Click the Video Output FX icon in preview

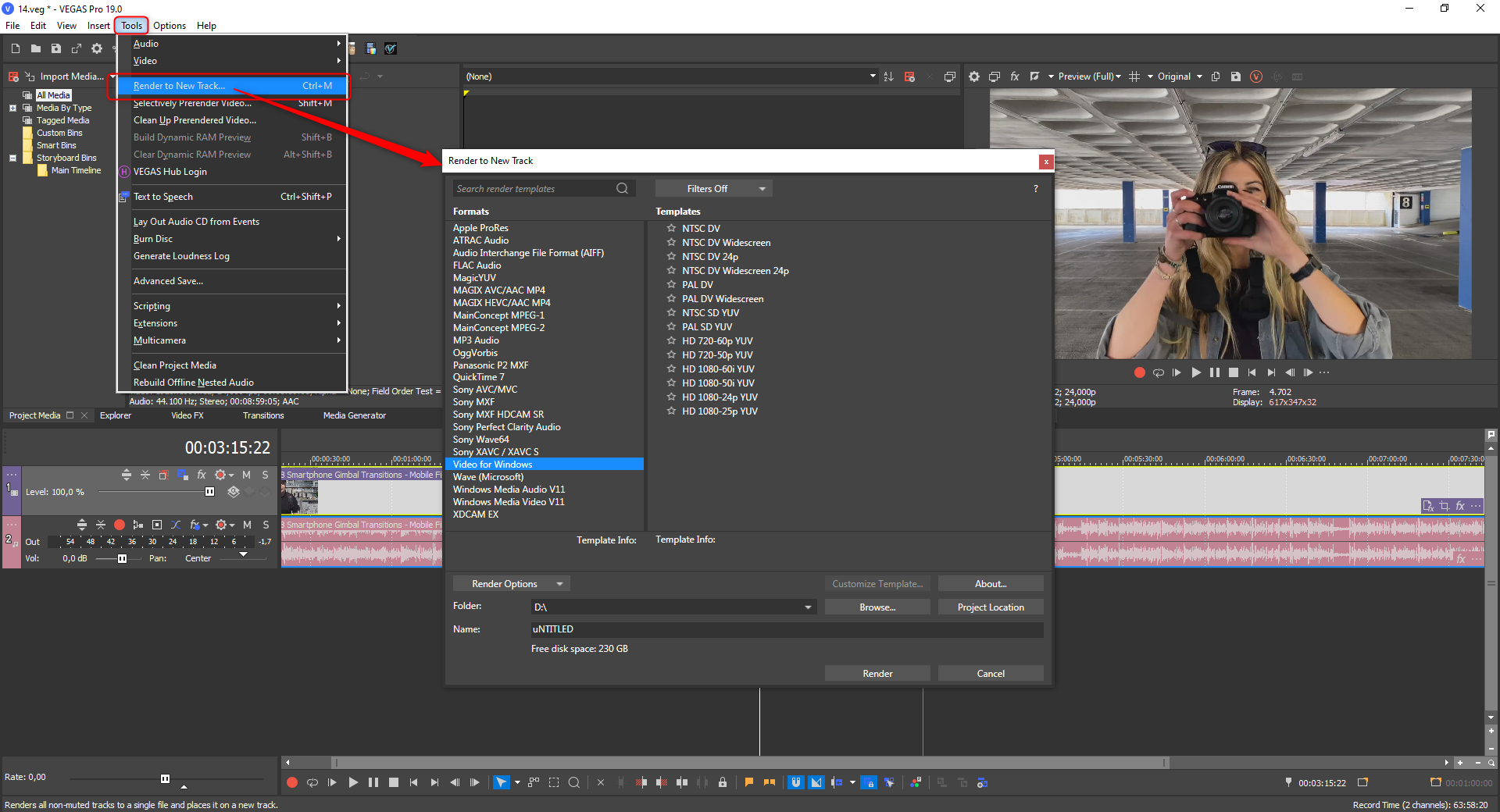(x=1014, y=77)
